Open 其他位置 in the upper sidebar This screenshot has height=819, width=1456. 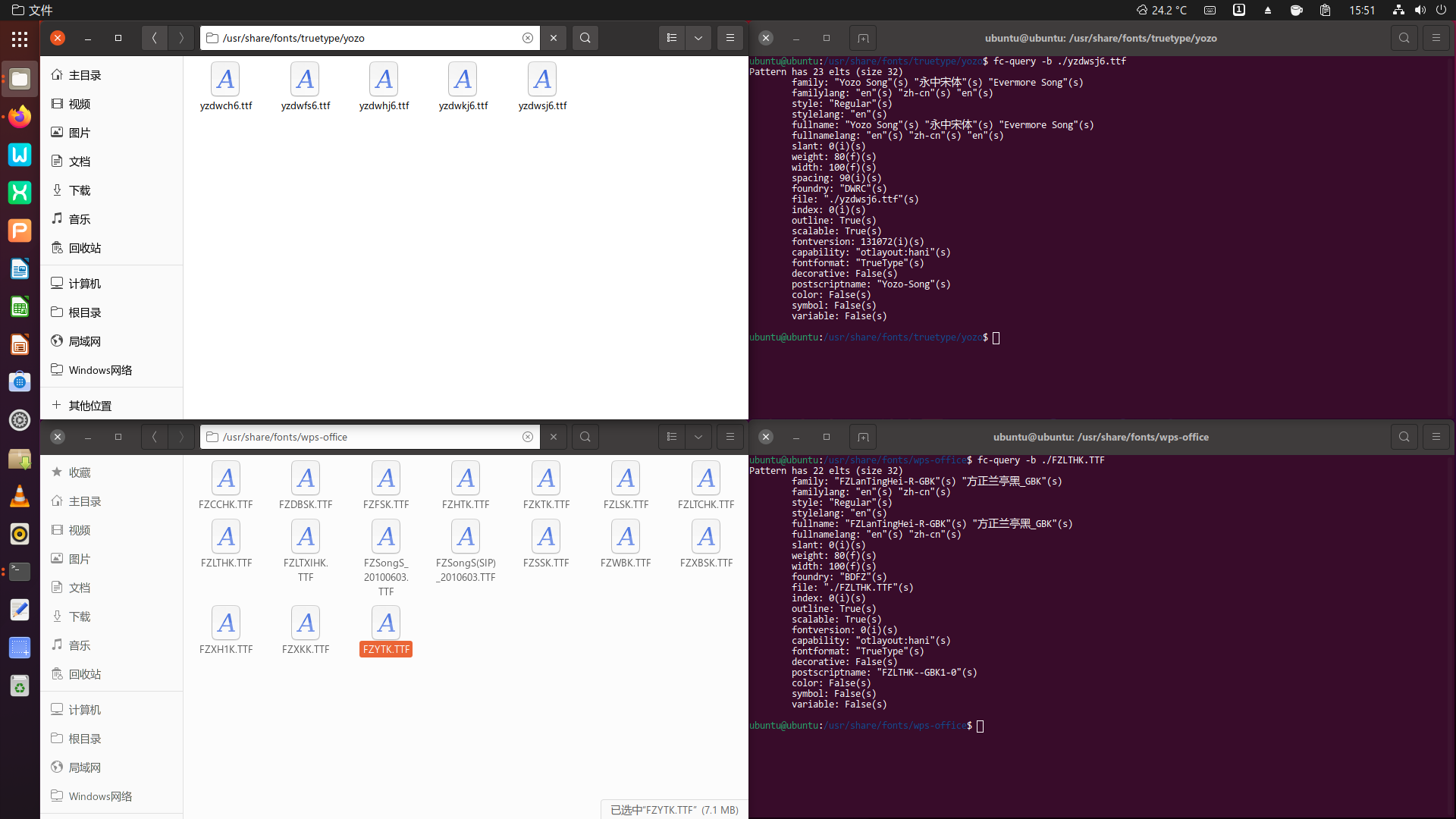click(x=111, y=406)
